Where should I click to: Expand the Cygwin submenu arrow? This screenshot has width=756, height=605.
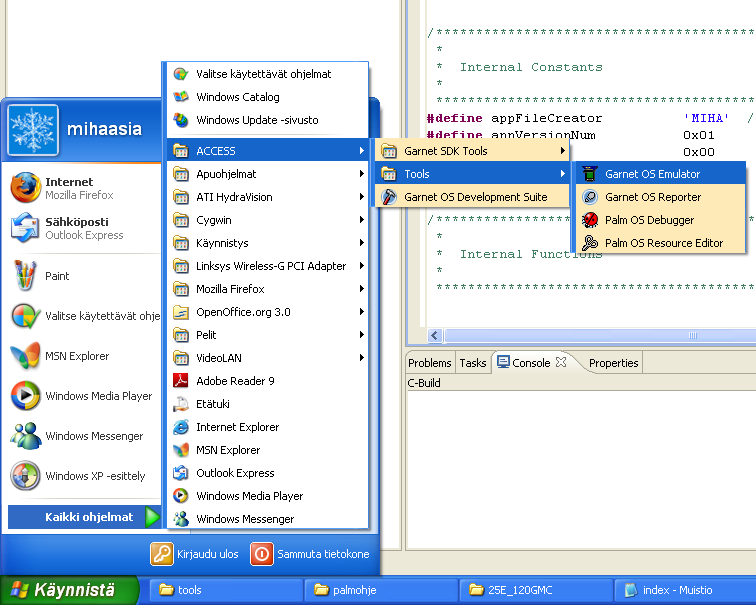[361, 220]
